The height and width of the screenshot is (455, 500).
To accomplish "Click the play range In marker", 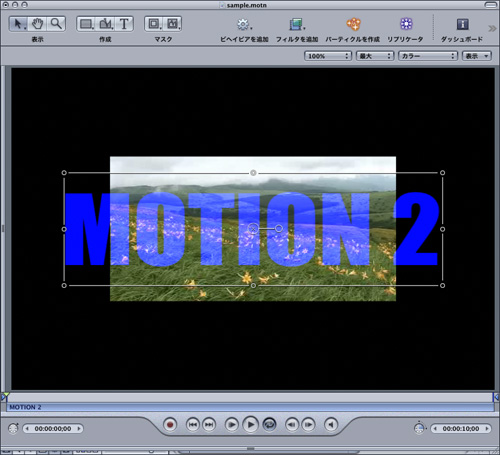I will 4,397.
